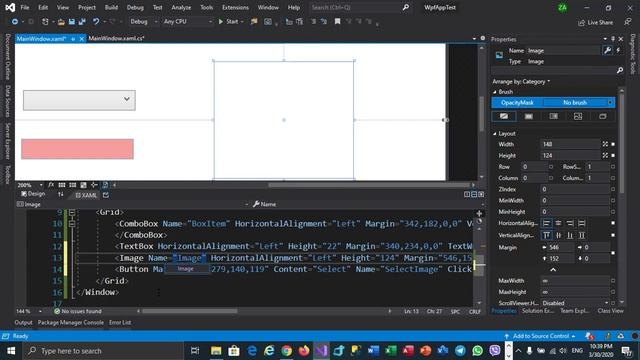Open Arrange by: Category dropdown
640x360 pixels.
(521, 82)
